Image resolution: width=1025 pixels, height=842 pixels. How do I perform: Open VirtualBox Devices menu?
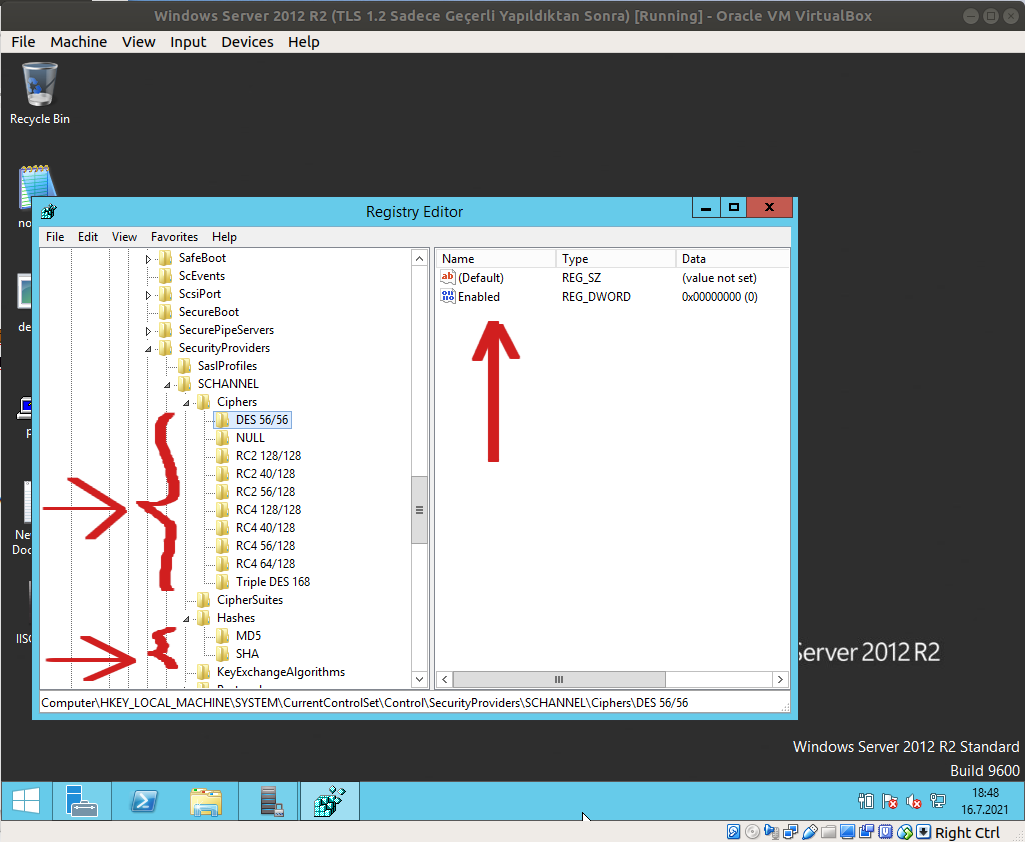click(x=247, y=42)
